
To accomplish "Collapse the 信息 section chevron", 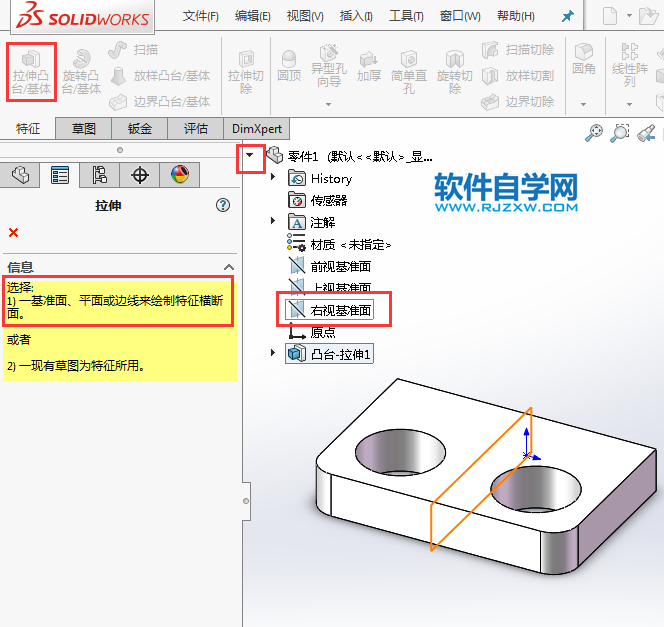I will tap(229, 267).
